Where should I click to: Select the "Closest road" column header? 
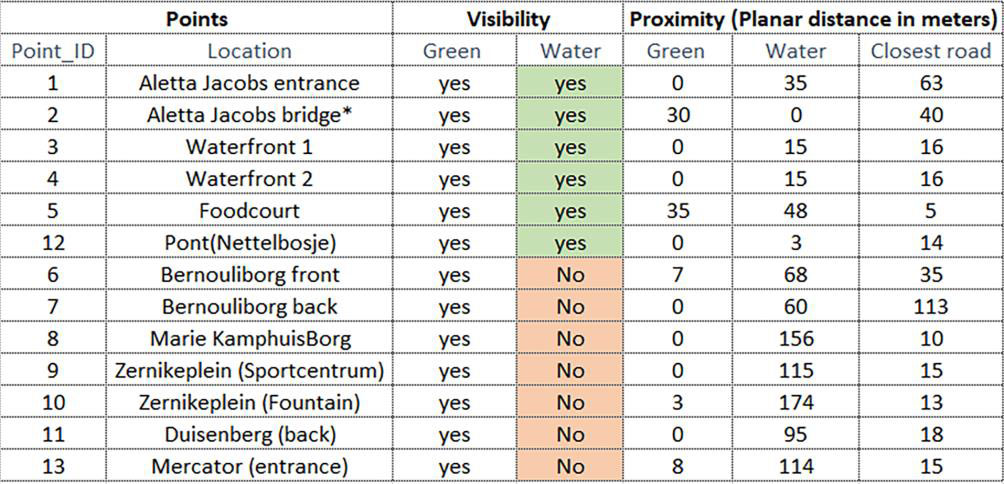coord(930,51)
